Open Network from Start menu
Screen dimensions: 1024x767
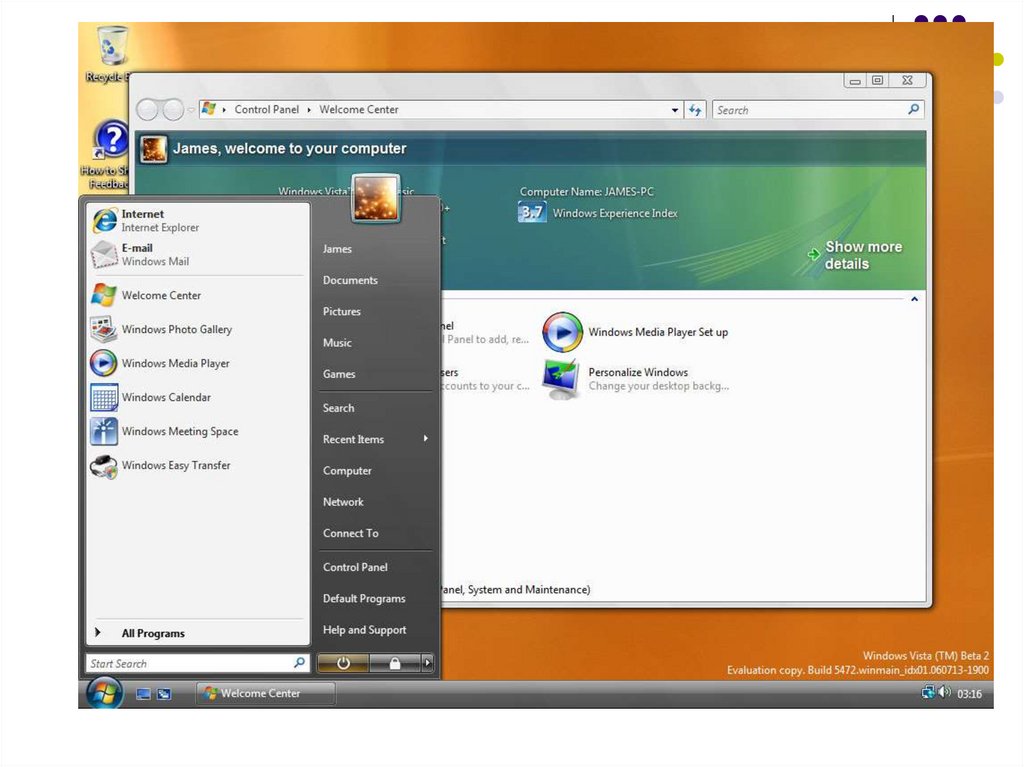click(343, 502)
